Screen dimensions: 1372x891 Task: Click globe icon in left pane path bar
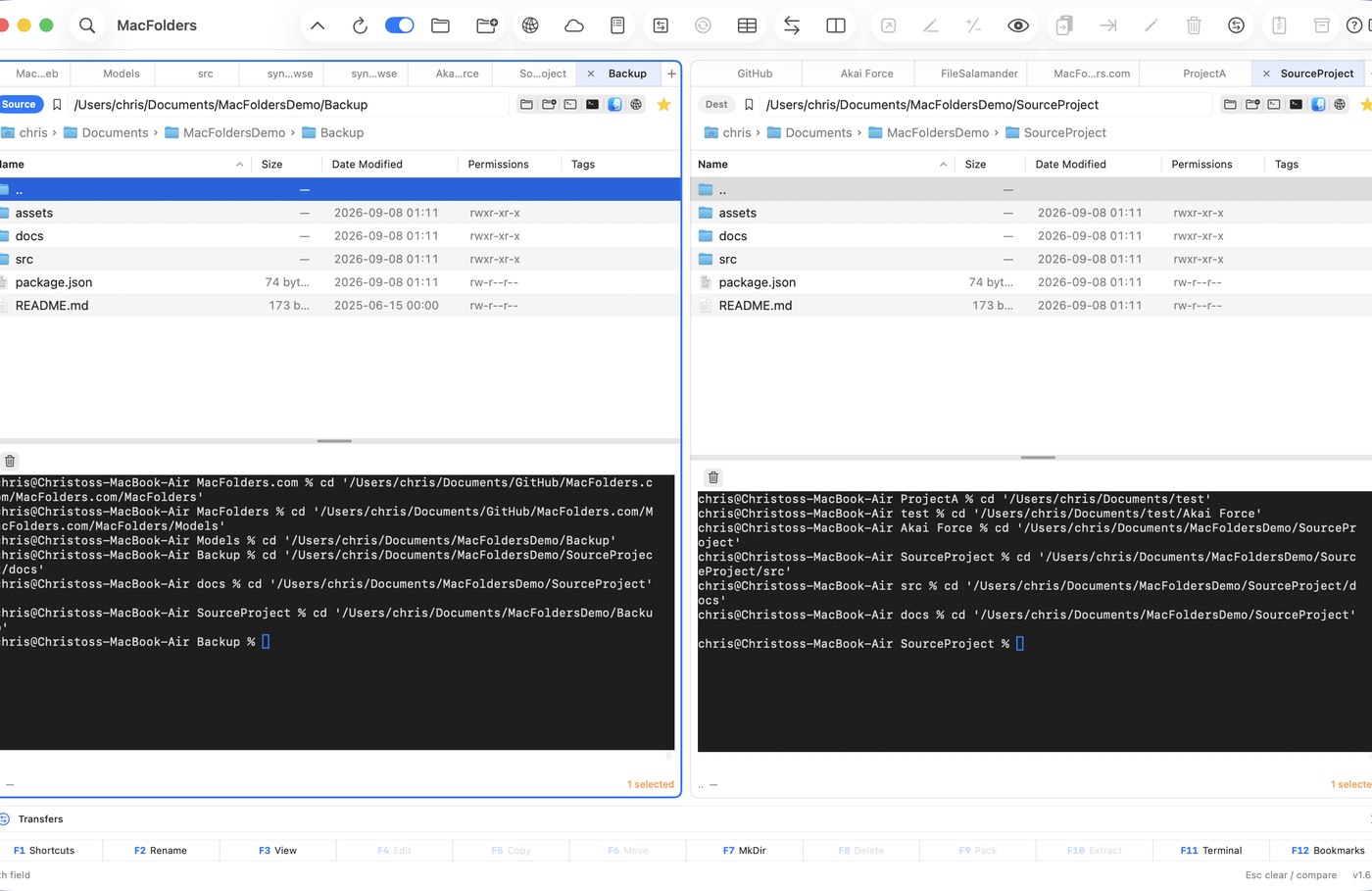coord(636,104)
